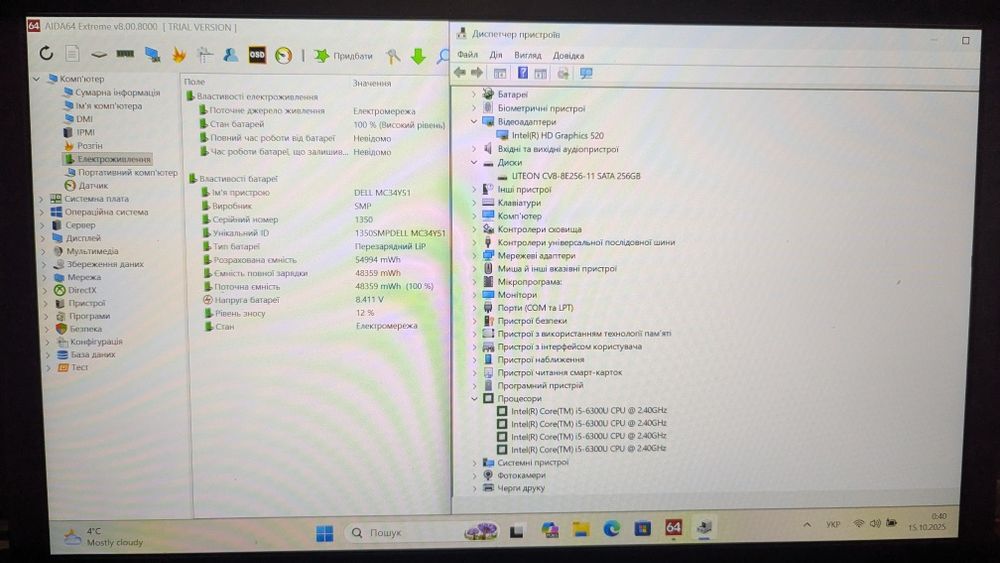Select Біометричні пристрої in Device Manager
Image resolution: width=1000 pixels, height=563 pixels.
tap(541, 108)
